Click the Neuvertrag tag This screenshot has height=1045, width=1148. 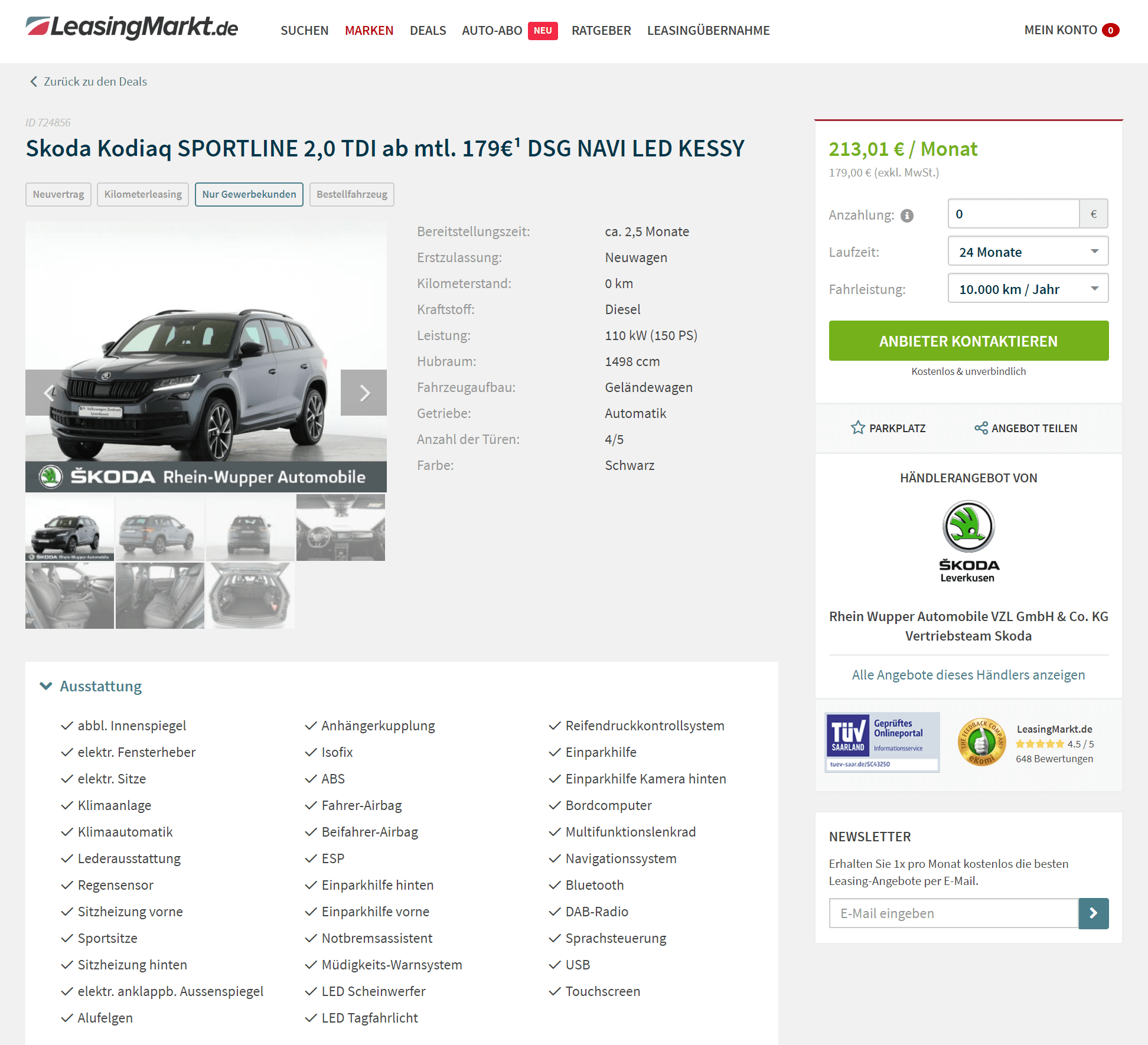pos(58,194)
